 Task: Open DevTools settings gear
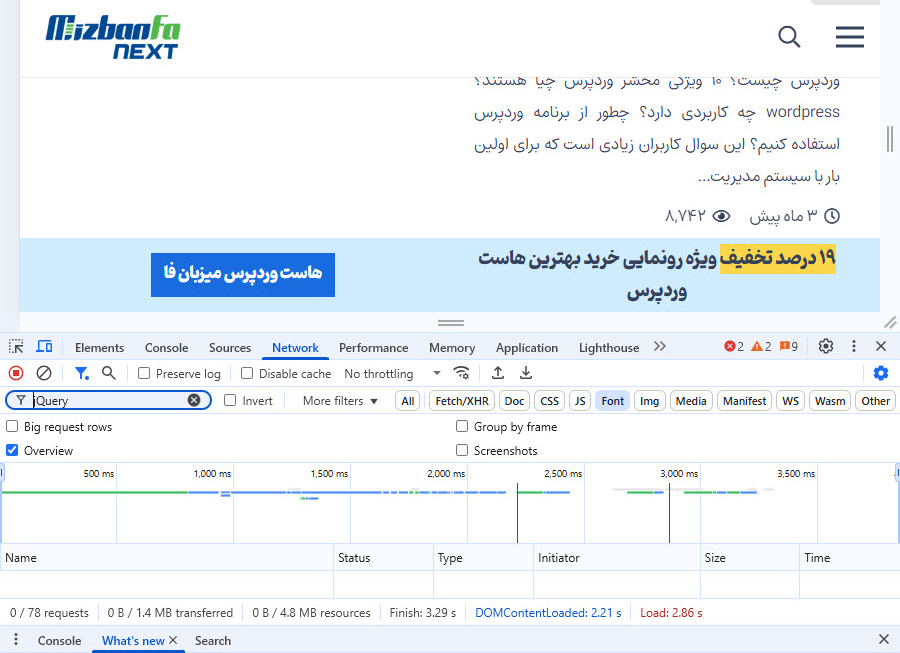(x=826, y=346)
